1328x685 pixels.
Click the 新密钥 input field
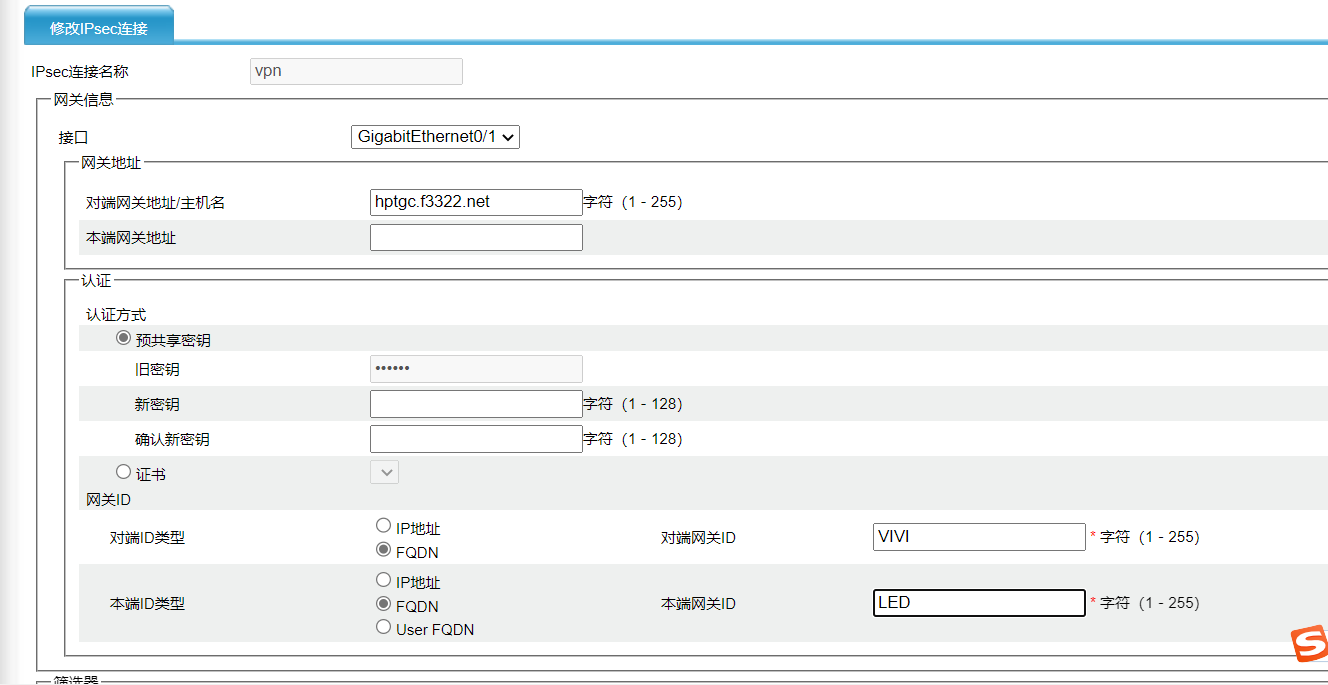tap(476, 404)
